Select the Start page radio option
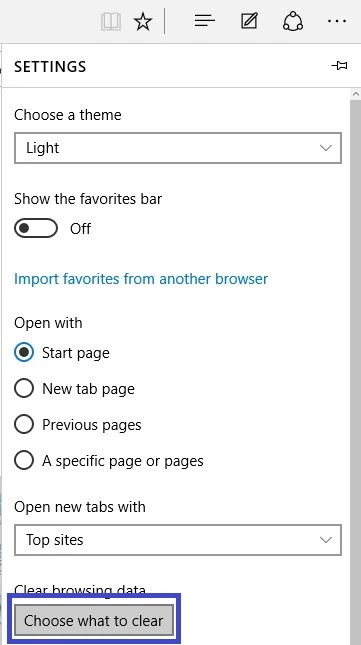This screenshot has width=361, height=645. [24, 353]
